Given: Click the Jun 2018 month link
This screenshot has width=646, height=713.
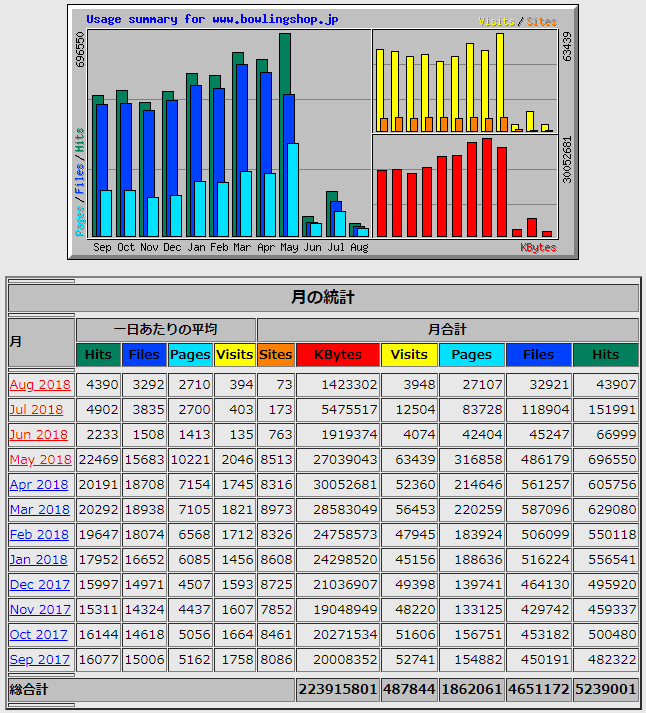Looking at the screenshot, I should tap(39, 434).
